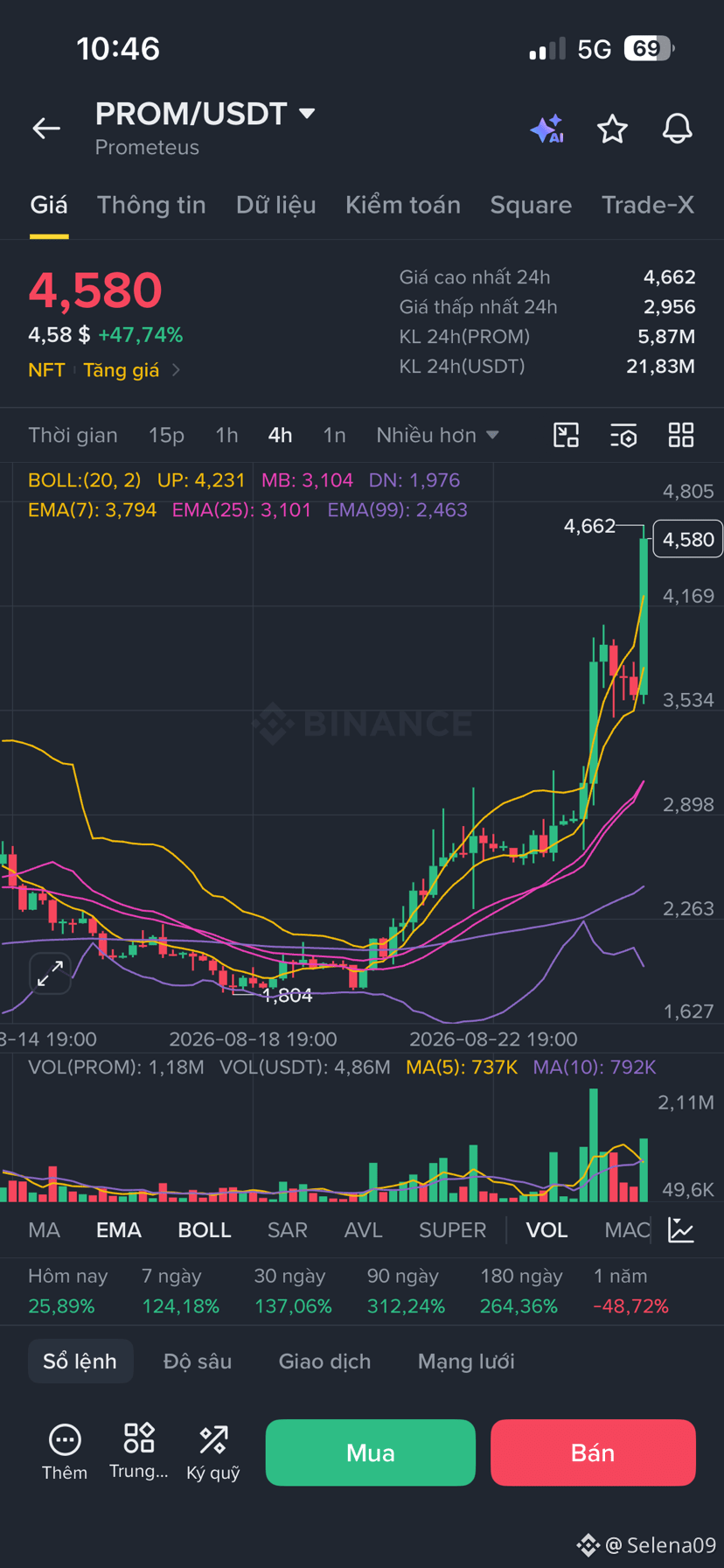
Task: Toggle the SAR indicator
Action: pyautogui.click(x=288, y=1230)
